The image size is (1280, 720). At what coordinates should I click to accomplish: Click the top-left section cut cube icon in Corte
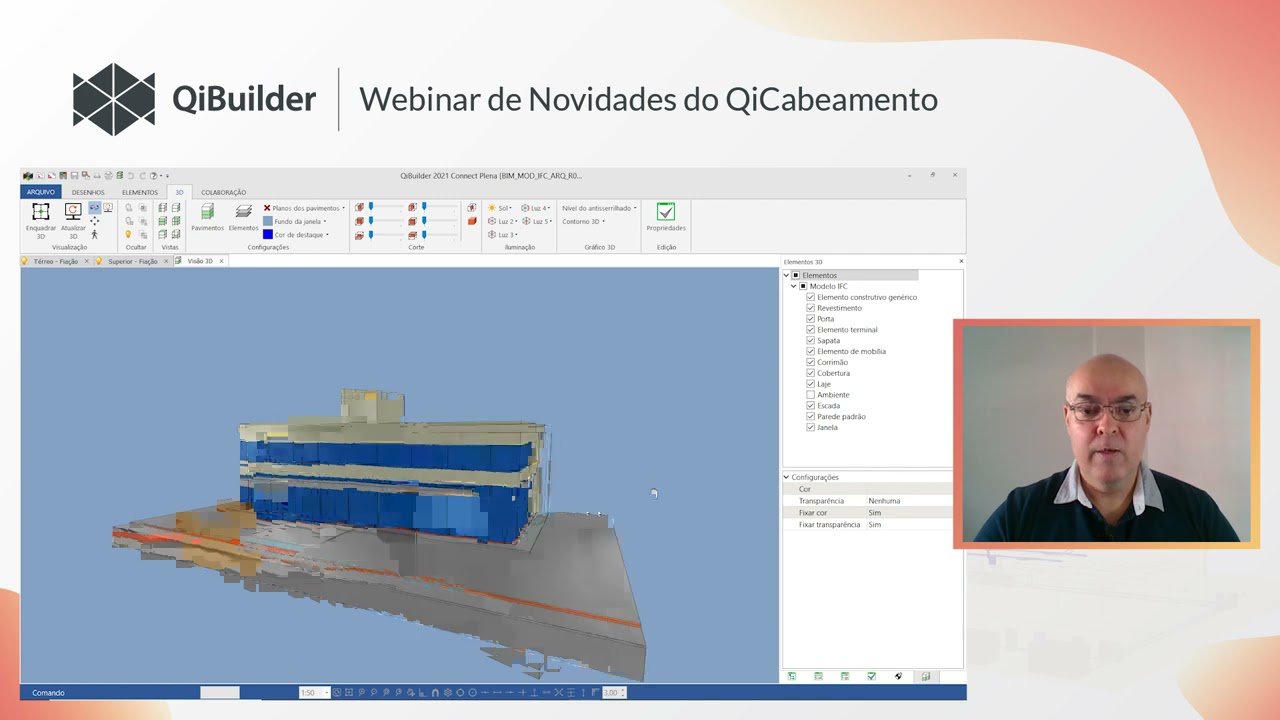pos(359,208)
